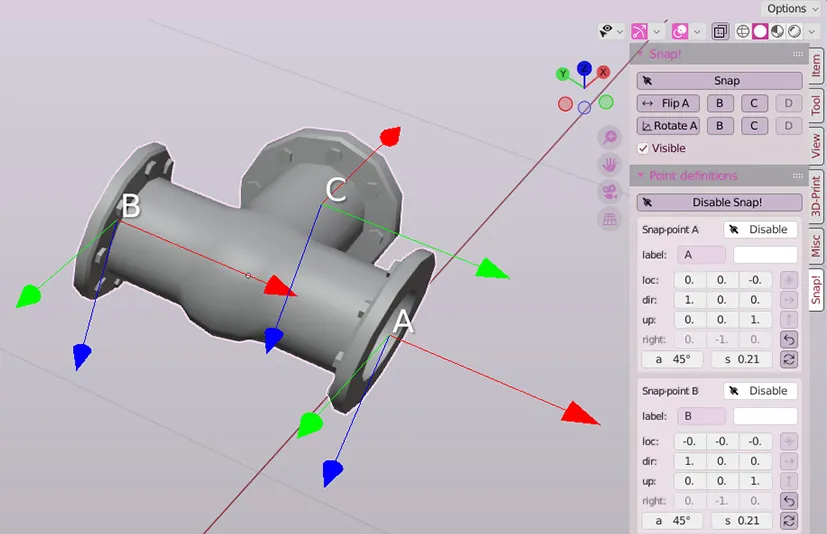
Task: Click the red negative X circle on the gizmo
Action: 565,104
